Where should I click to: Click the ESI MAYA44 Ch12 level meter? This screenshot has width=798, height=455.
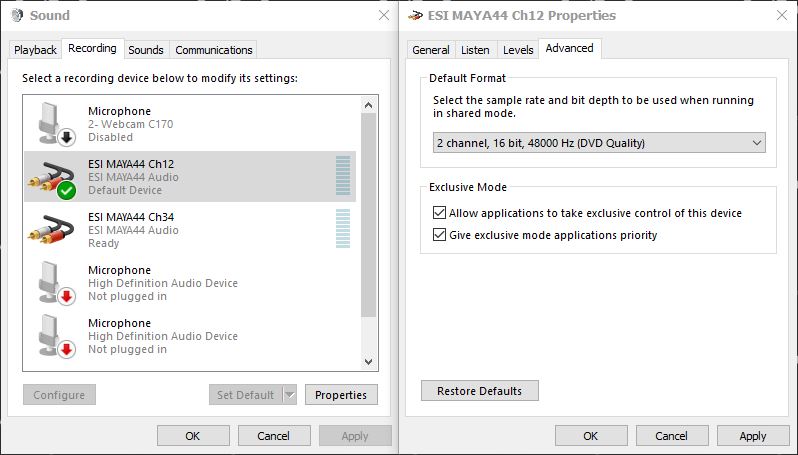[343, 176]
